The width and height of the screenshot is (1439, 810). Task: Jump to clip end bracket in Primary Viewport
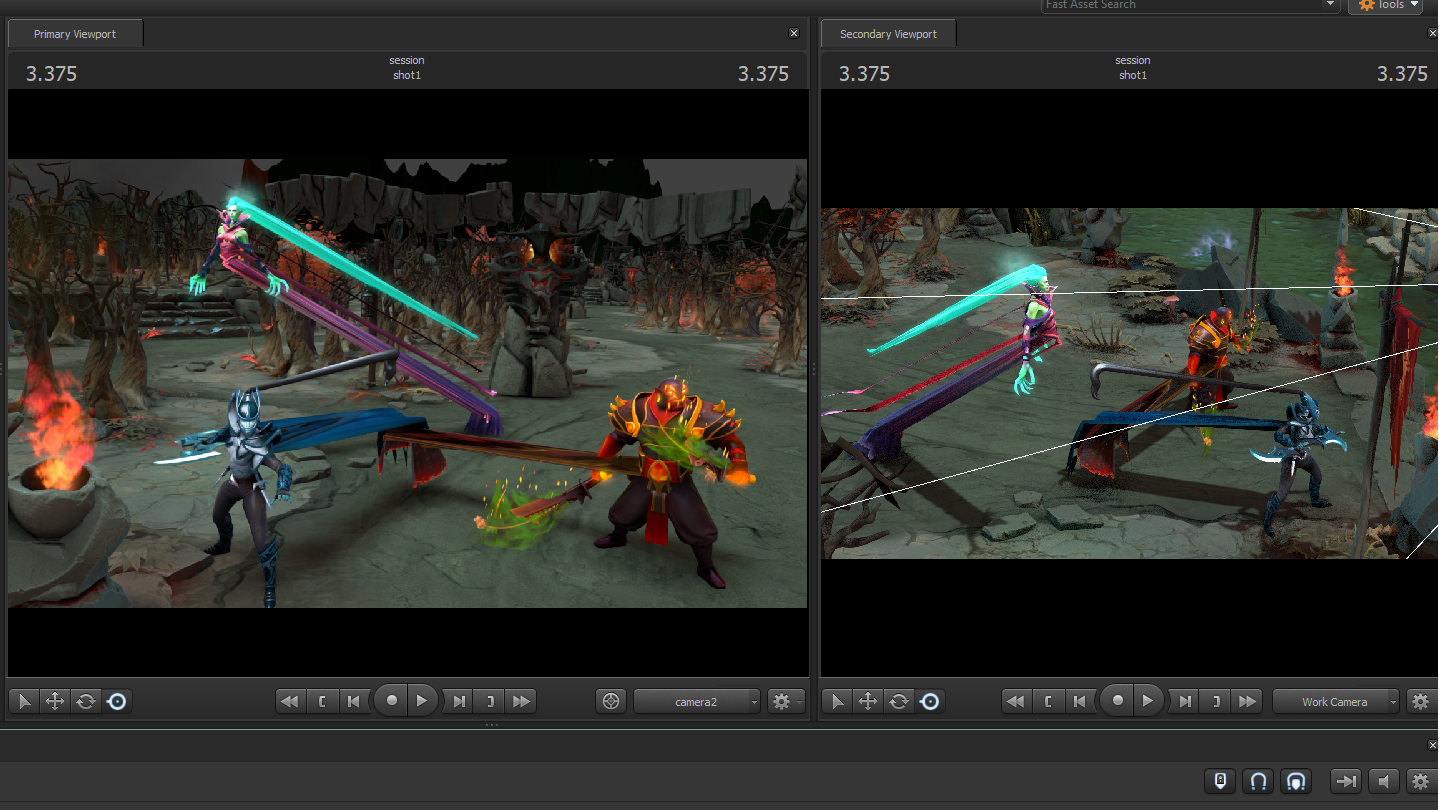(490, 701)
